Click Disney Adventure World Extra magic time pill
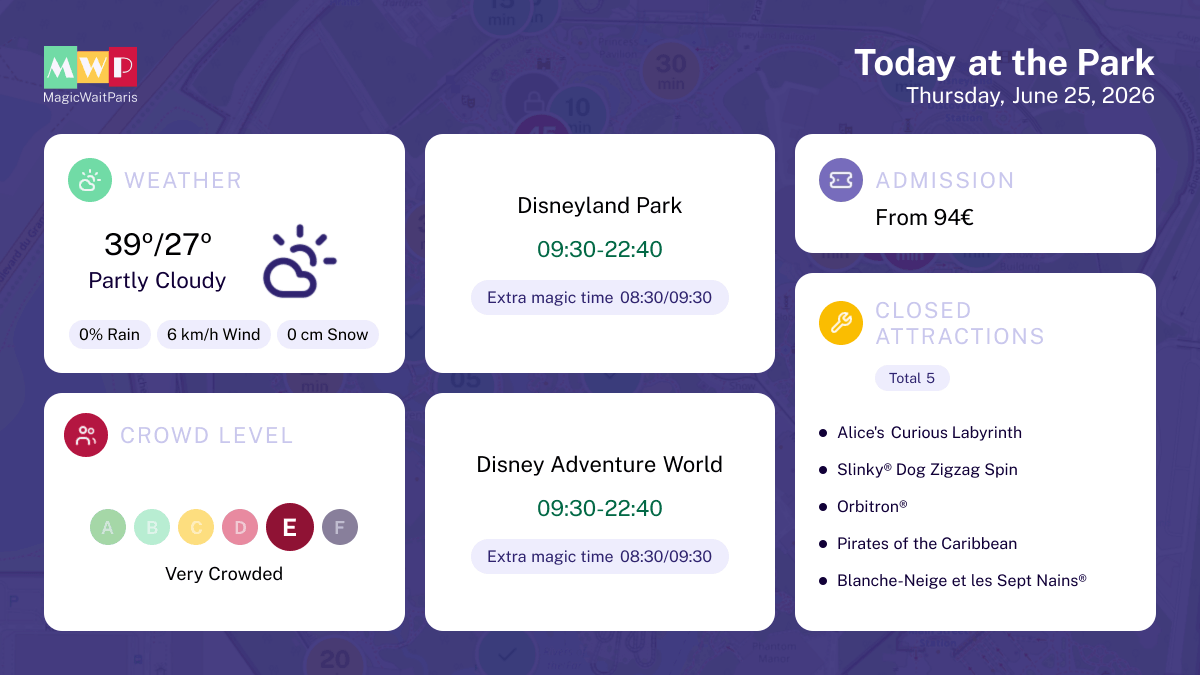This screenshot has width=1200, height=675. pos(600,557)
